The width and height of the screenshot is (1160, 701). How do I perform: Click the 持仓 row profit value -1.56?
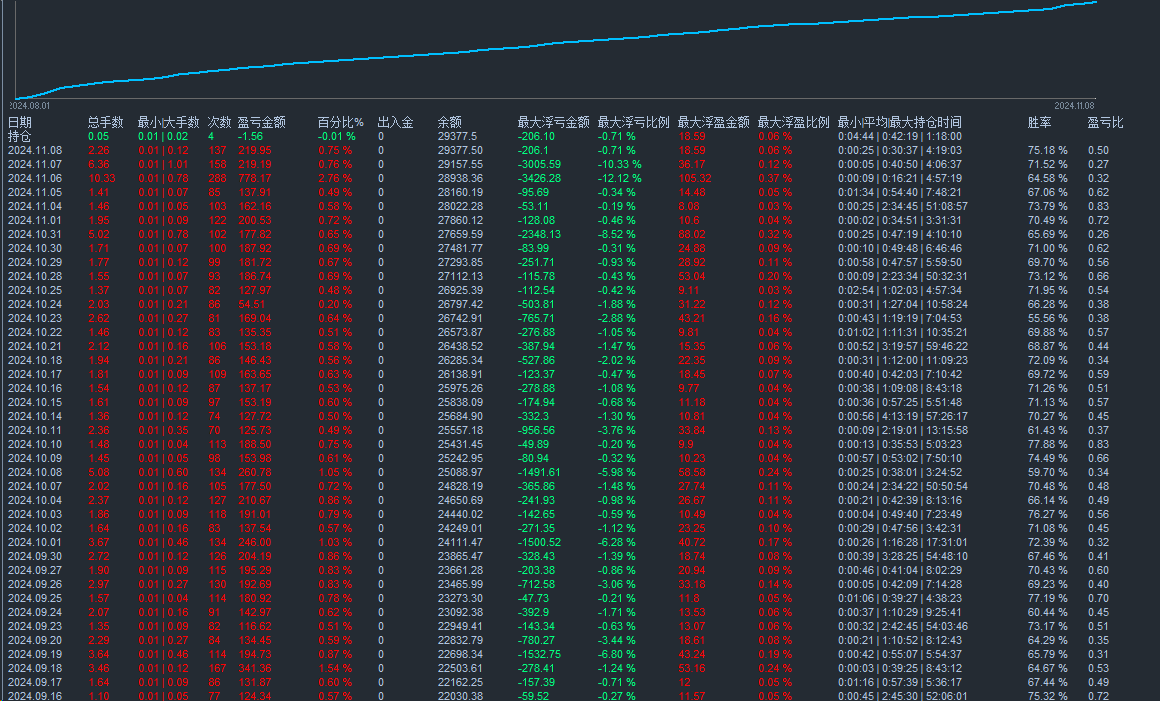(x=250, y=136)
